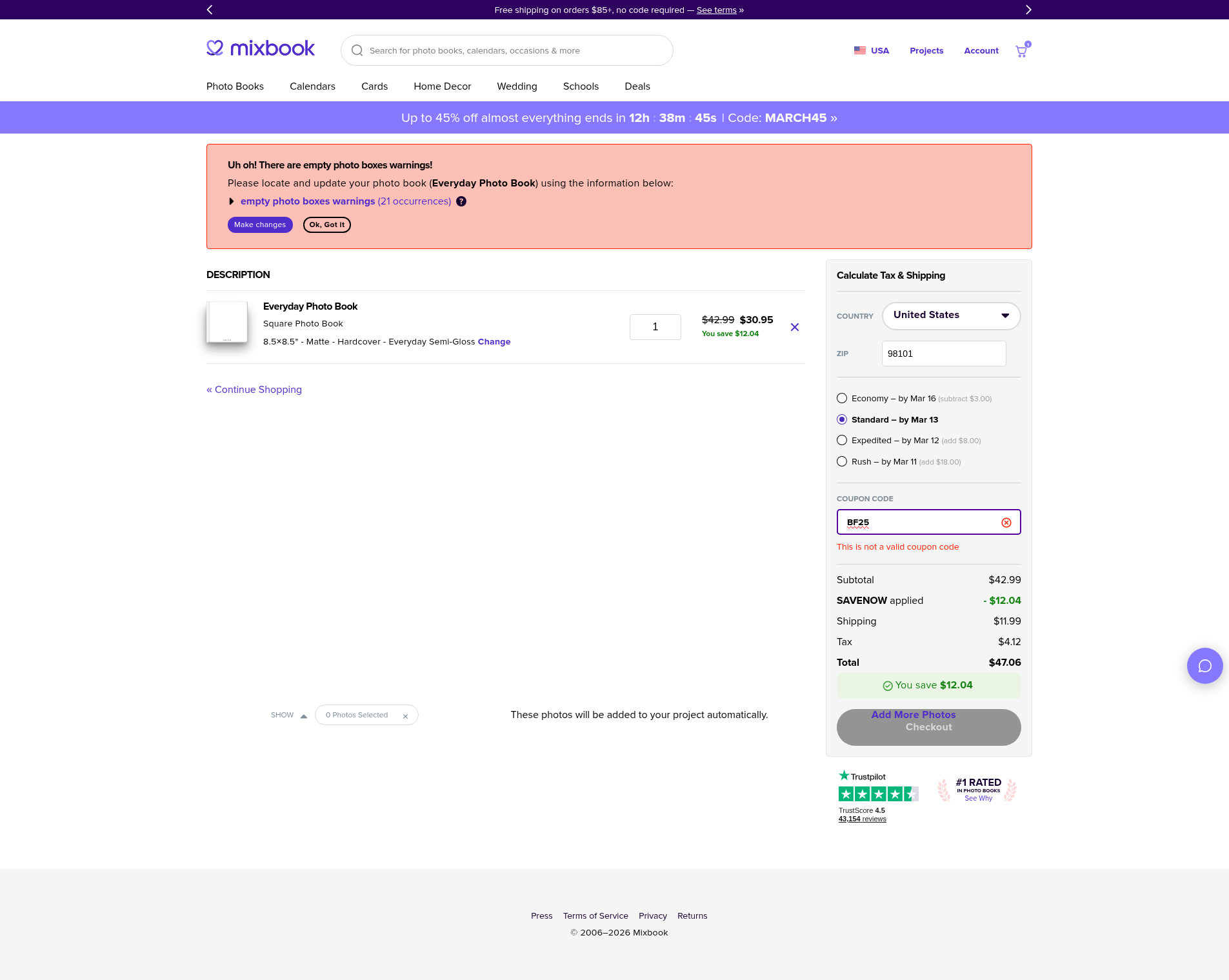Follow the Continue Shopping link
This screenshot has height=980, width=1229.
pyautogui.click(x=254, y=390)
